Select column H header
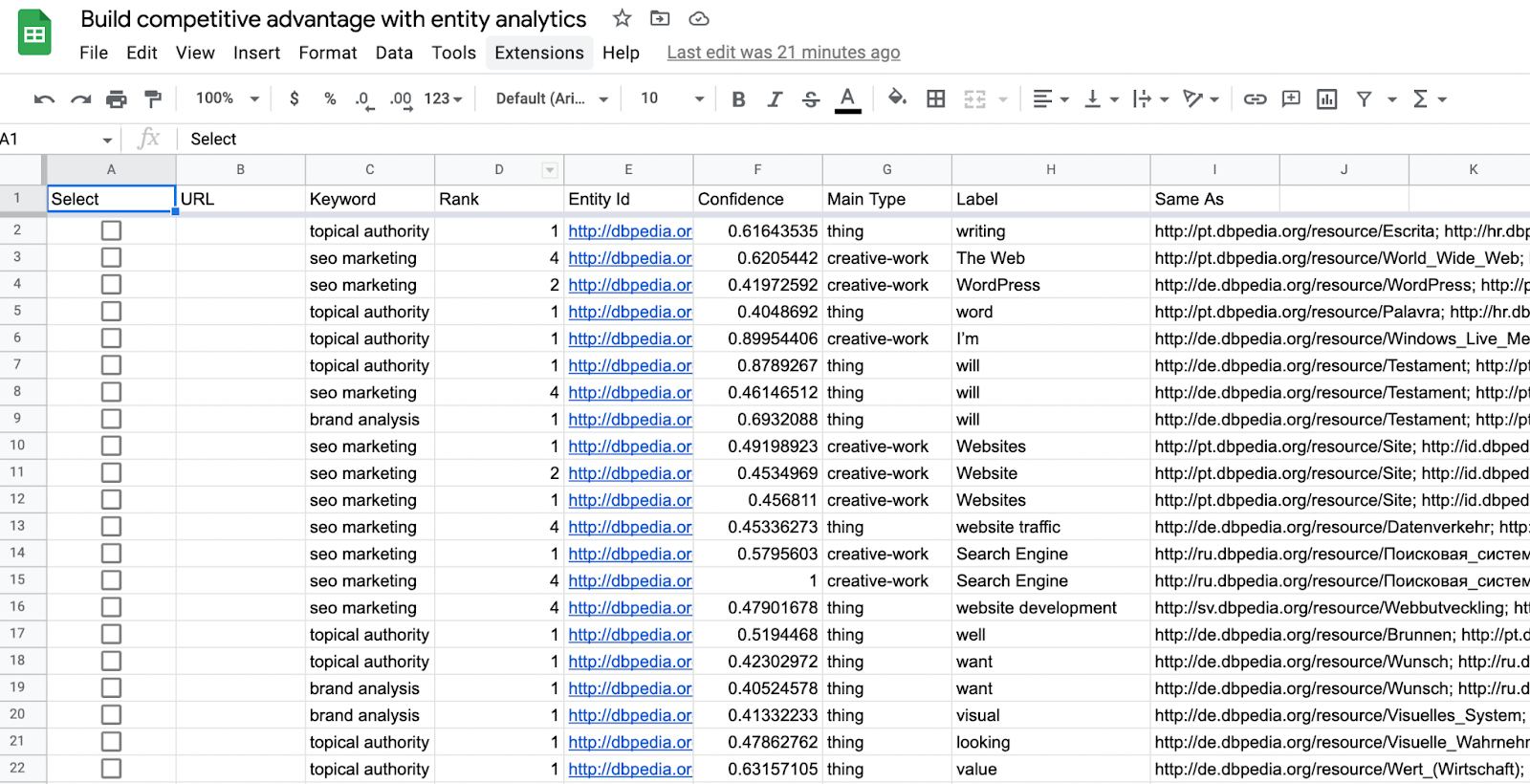 point(1051,169)
